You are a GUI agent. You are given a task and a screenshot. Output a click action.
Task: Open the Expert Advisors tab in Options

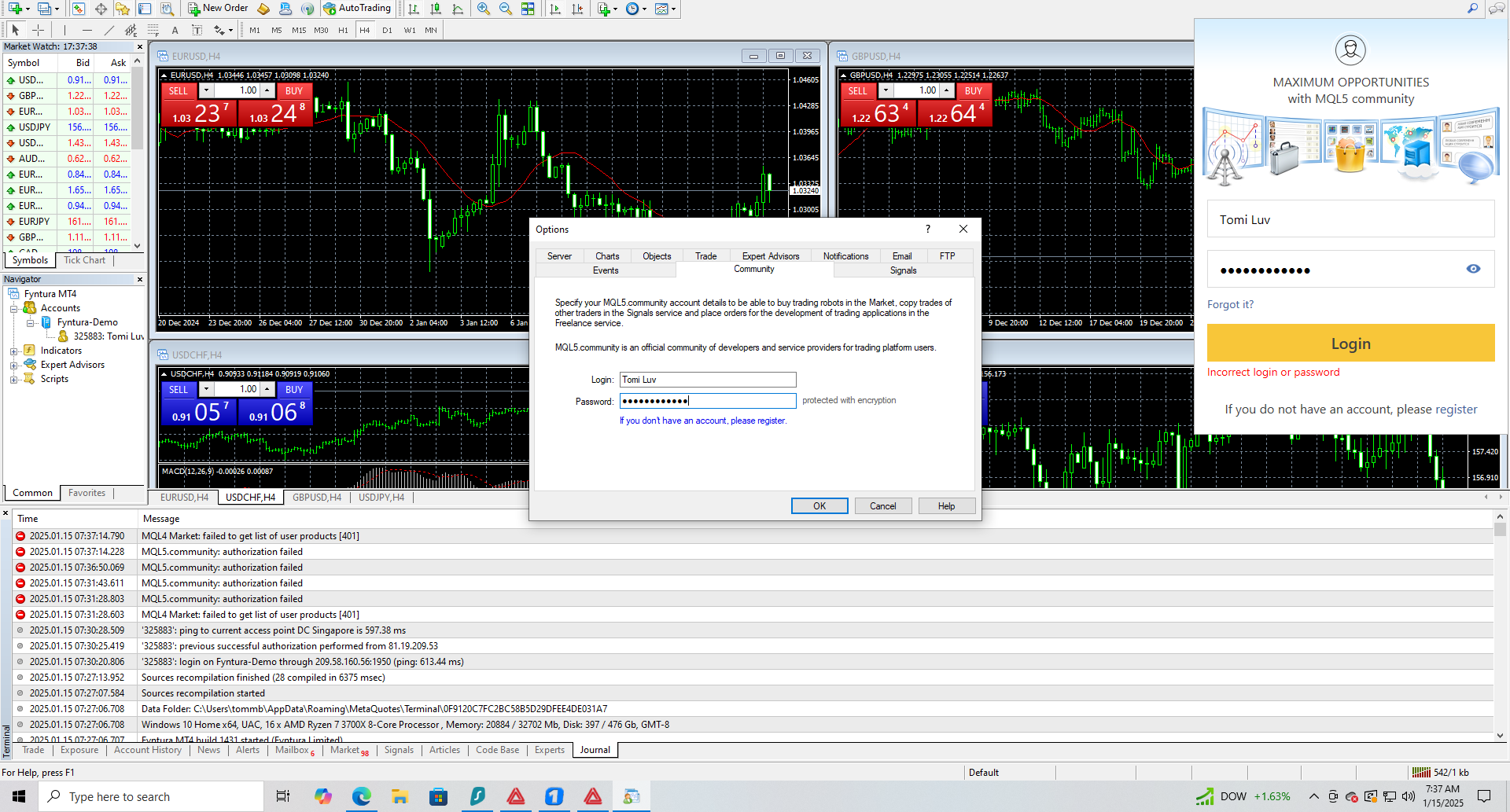771,256
